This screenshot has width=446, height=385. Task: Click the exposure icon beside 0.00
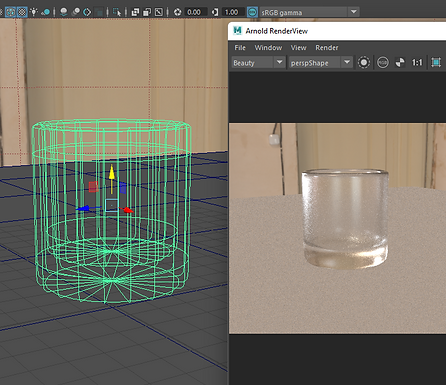point(178,12)
